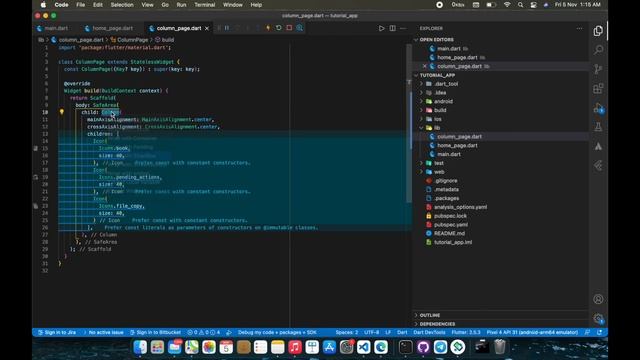Open Explorer panel views and more actions
The height and width of the screenshot is (360, 640).
(579, 28)
